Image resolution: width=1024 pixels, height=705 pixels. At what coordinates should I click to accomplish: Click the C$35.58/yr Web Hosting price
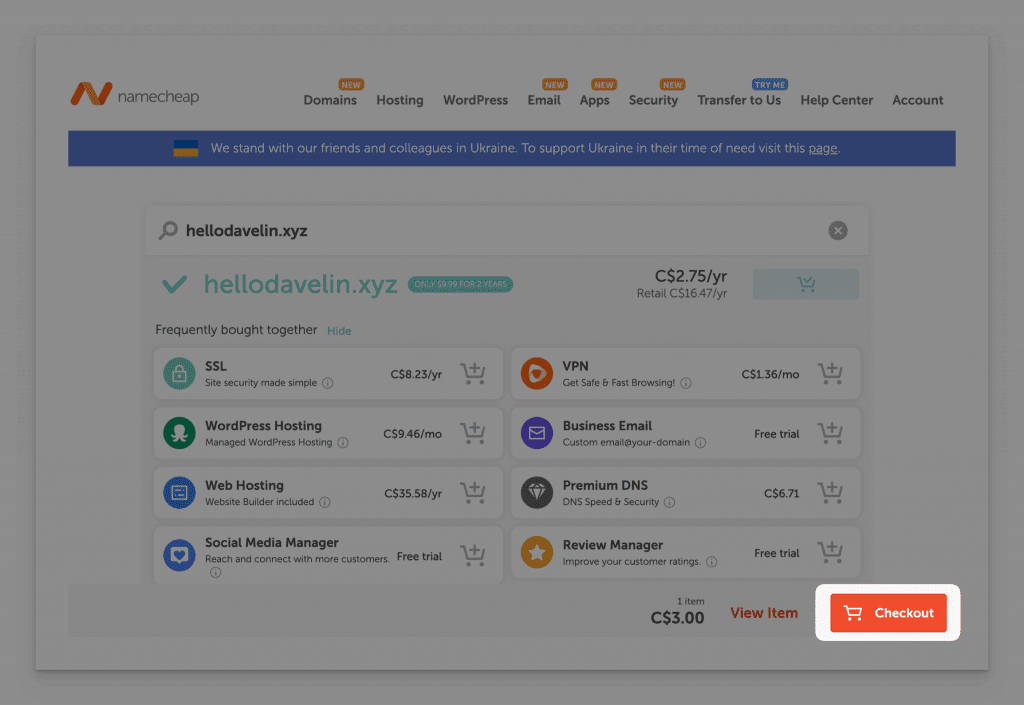coord(413,494)
